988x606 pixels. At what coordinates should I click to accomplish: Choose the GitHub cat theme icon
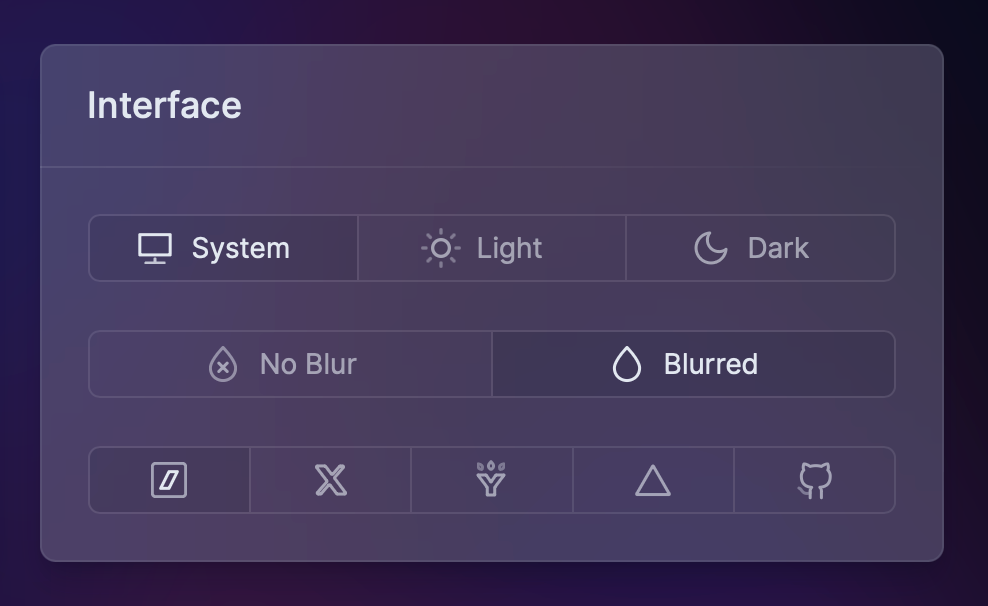point(815,481)
